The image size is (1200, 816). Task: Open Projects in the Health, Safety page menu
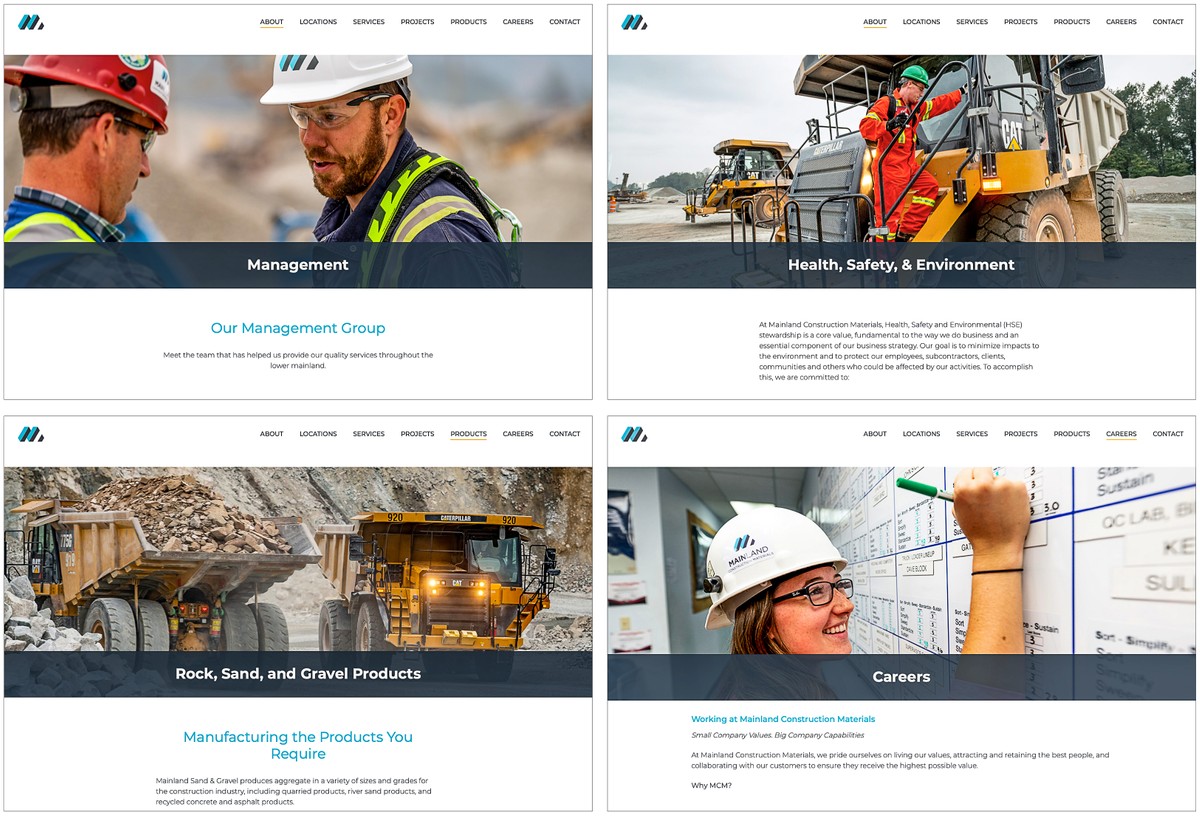click(x=1021, y=22)
